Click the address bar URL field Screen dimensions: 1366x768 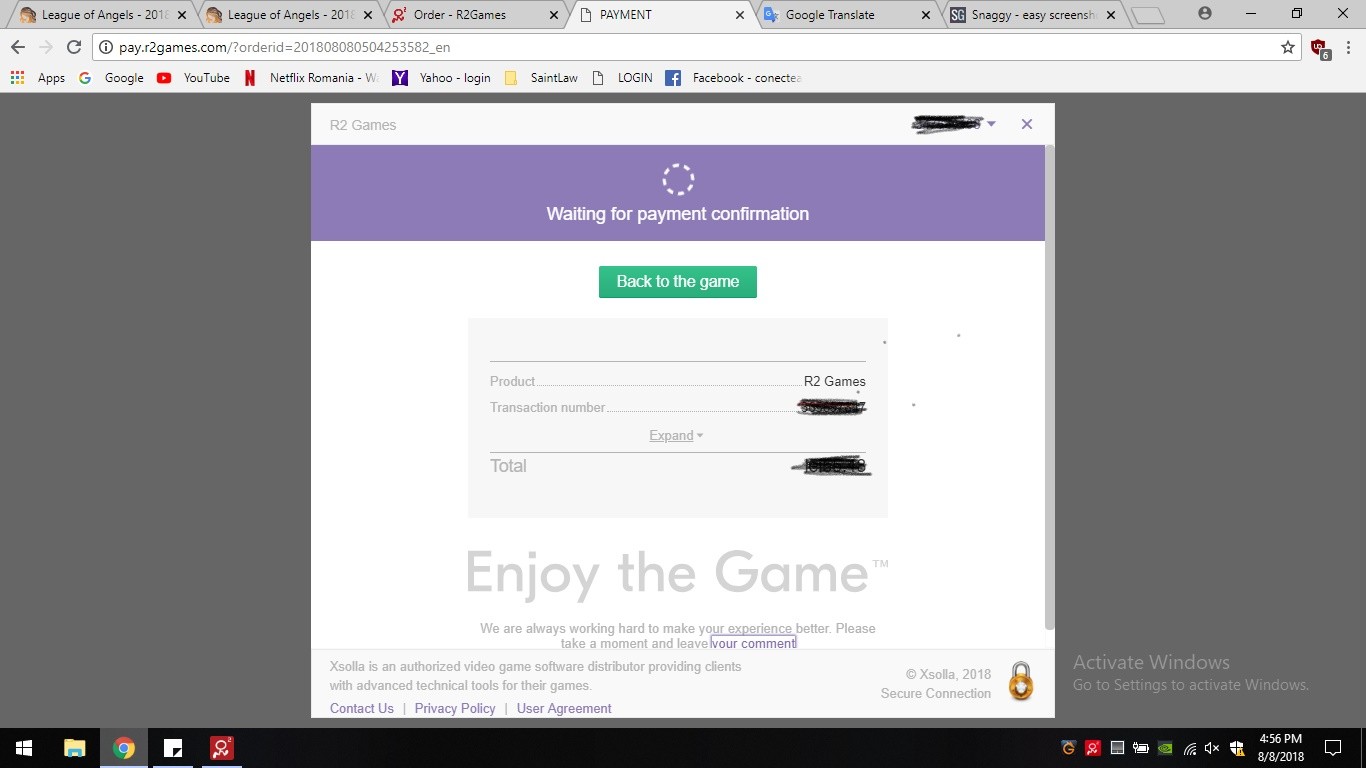pos(690,47)
